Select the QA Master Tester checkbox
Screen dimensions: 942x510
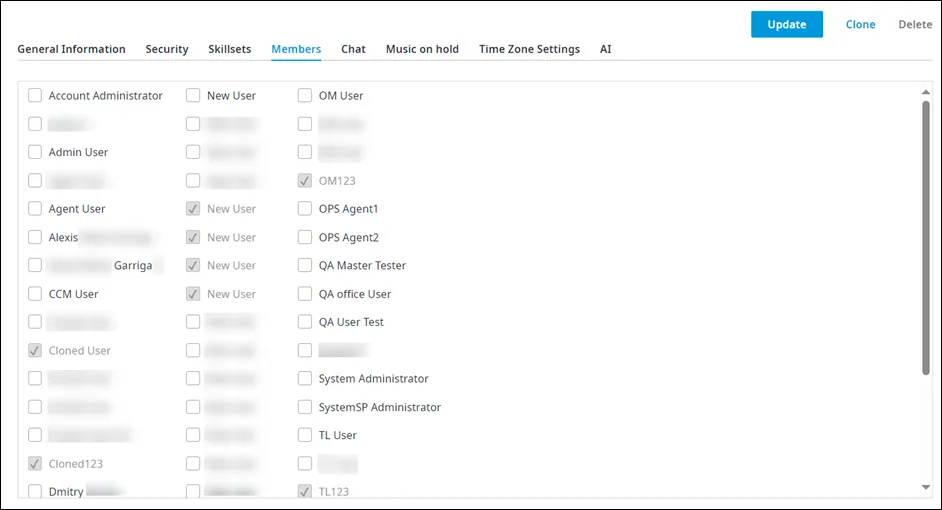(x=305, y=265)
